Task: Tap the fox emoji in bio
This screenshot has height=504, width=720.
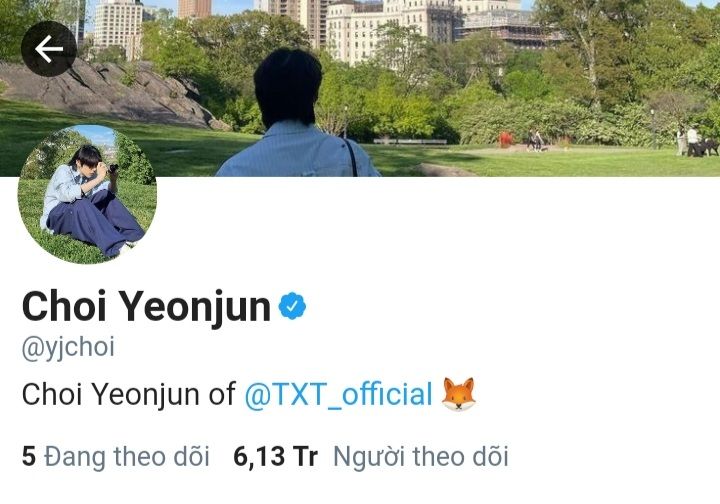Action: [x=458, y=394]
